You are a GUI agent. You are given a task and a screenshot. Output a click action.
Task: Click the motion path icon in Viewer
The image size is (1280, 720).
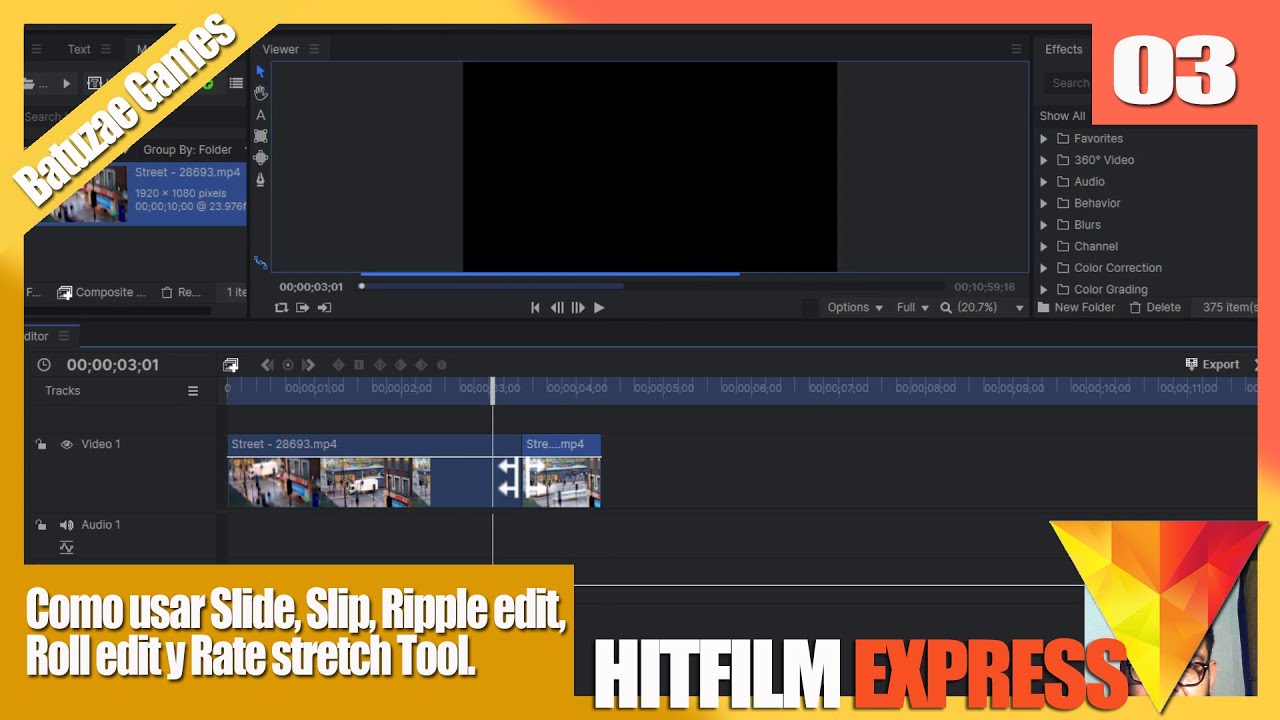260,262
